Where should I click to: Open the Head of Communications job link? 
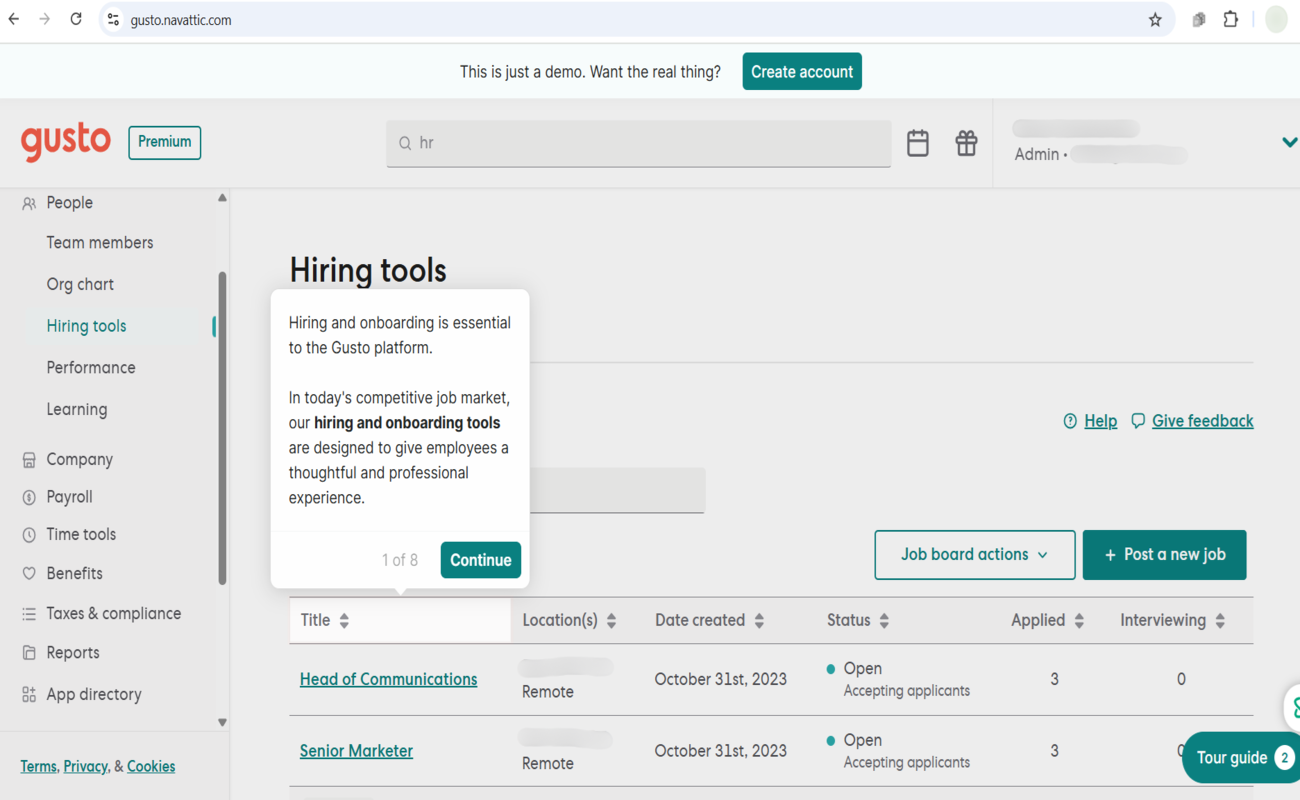(388, 679)
